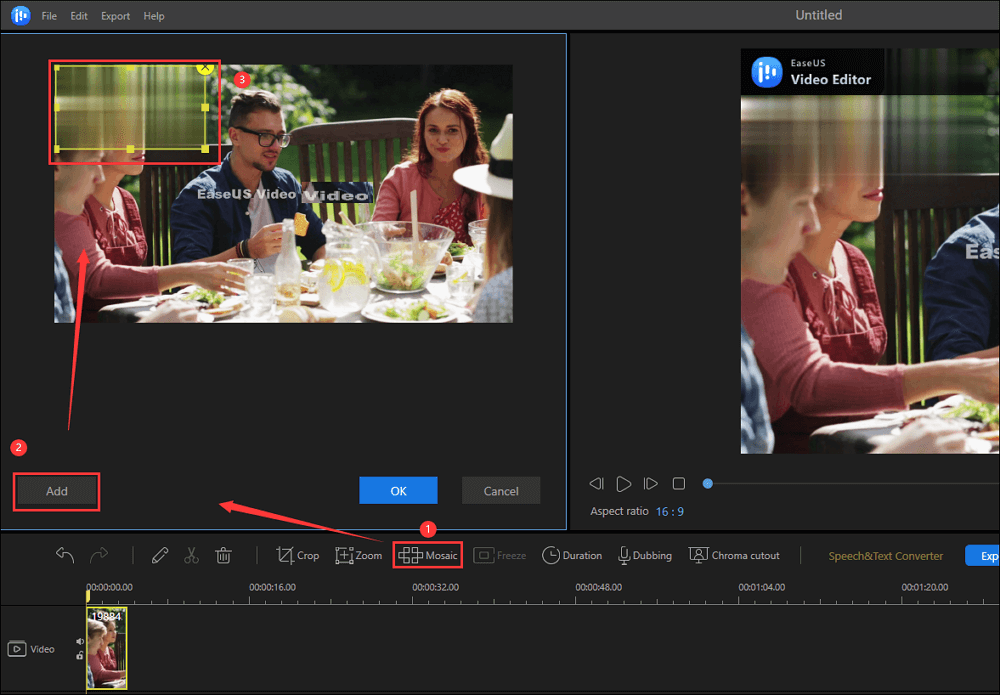Click the Mosaic tool in the toolbar
The image size is (1000, 695).
(428, 555)
